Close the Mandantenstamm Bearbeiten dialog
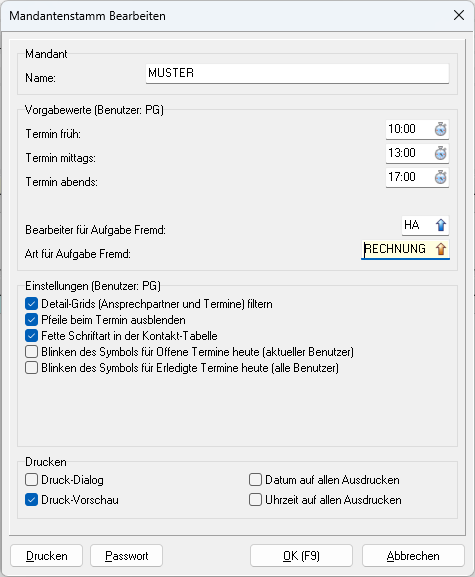The width and height of the screenshot is (475, 577). 459,15
